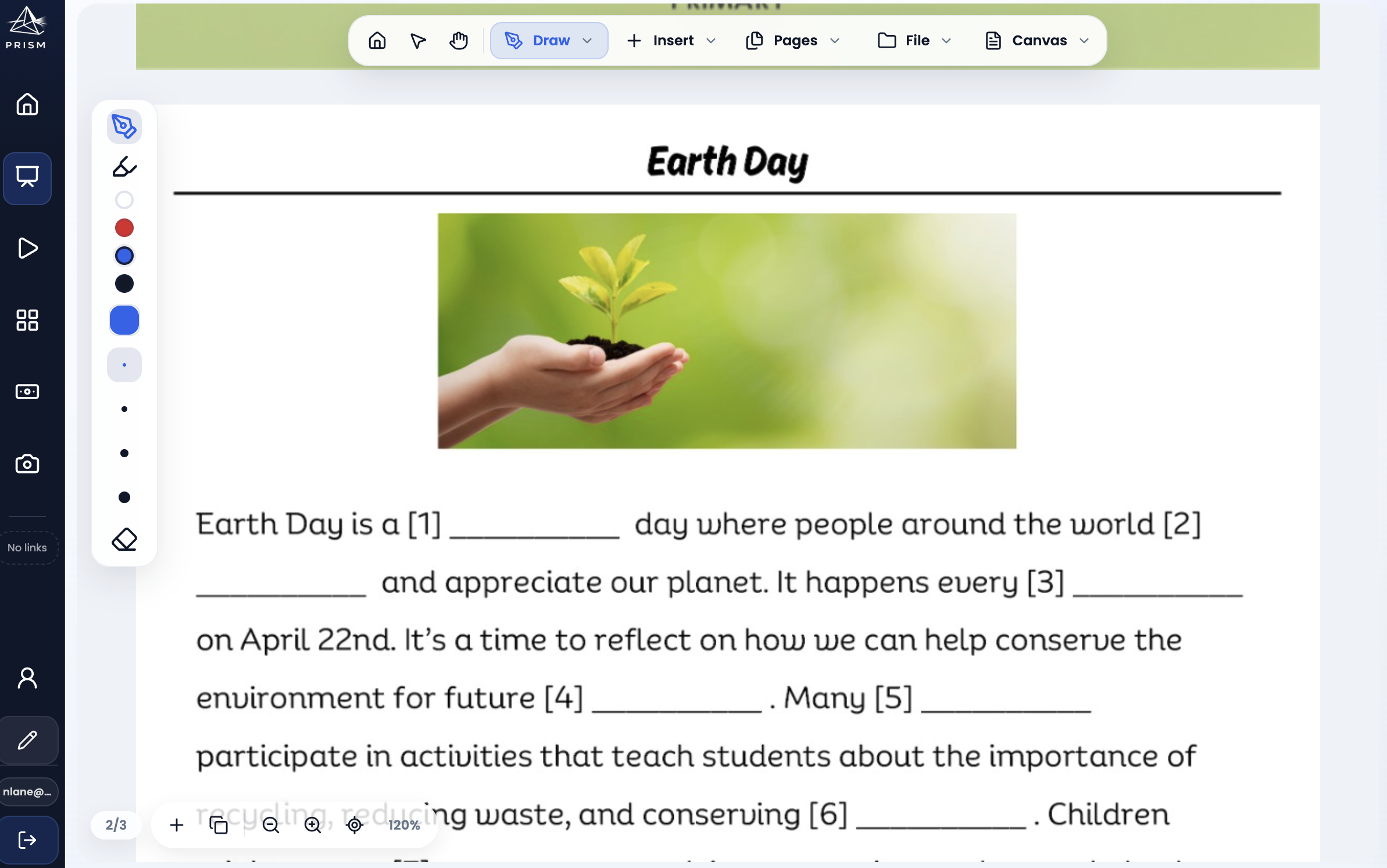Image resolution: width=1387 pixels, height=868 pixels.
Task: Choose the smallest stroke size dot
Action: pos(124,365)
